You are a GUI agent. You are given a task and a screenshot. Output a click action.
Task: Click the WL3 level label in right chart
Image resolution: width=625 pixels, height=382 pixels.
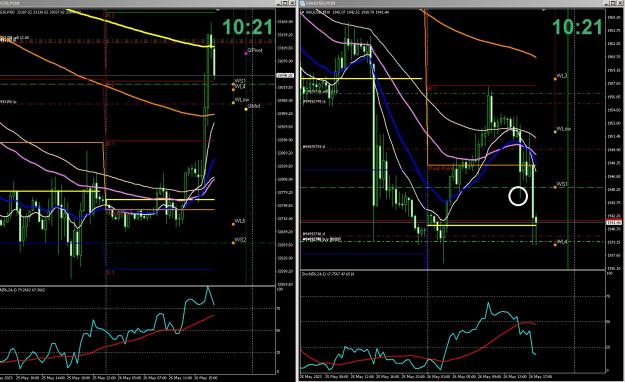(562, 76)
